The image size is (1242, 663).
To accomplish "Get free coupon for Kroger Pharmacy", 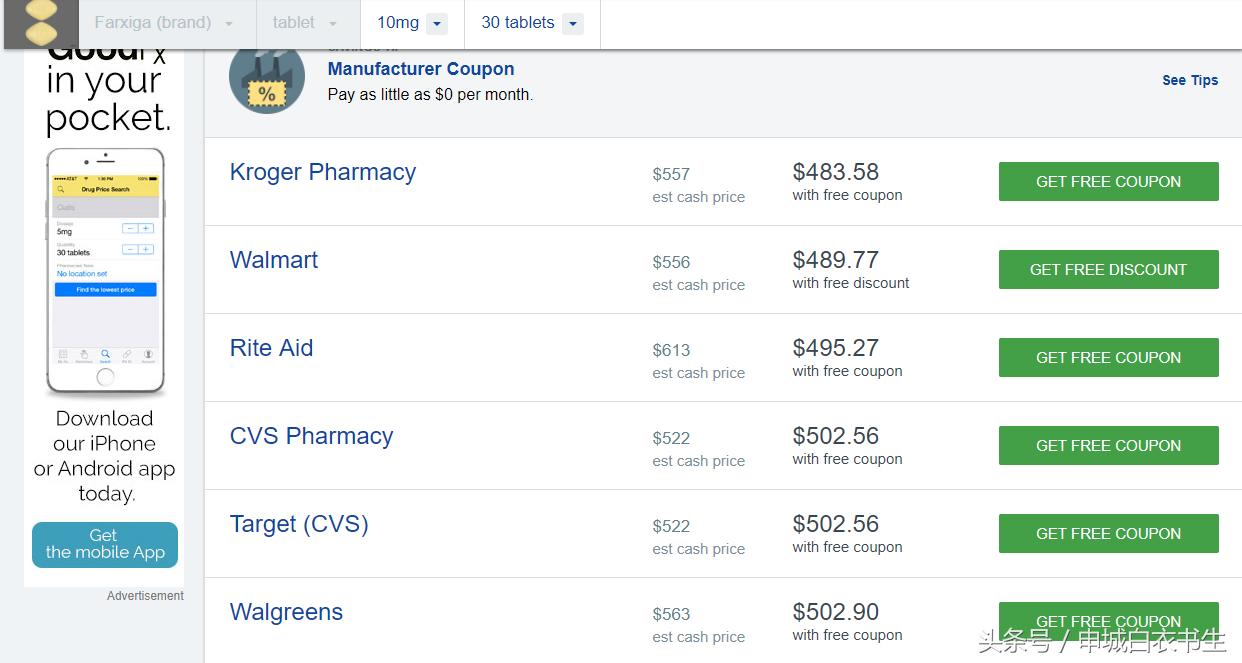I will 1108,182.
